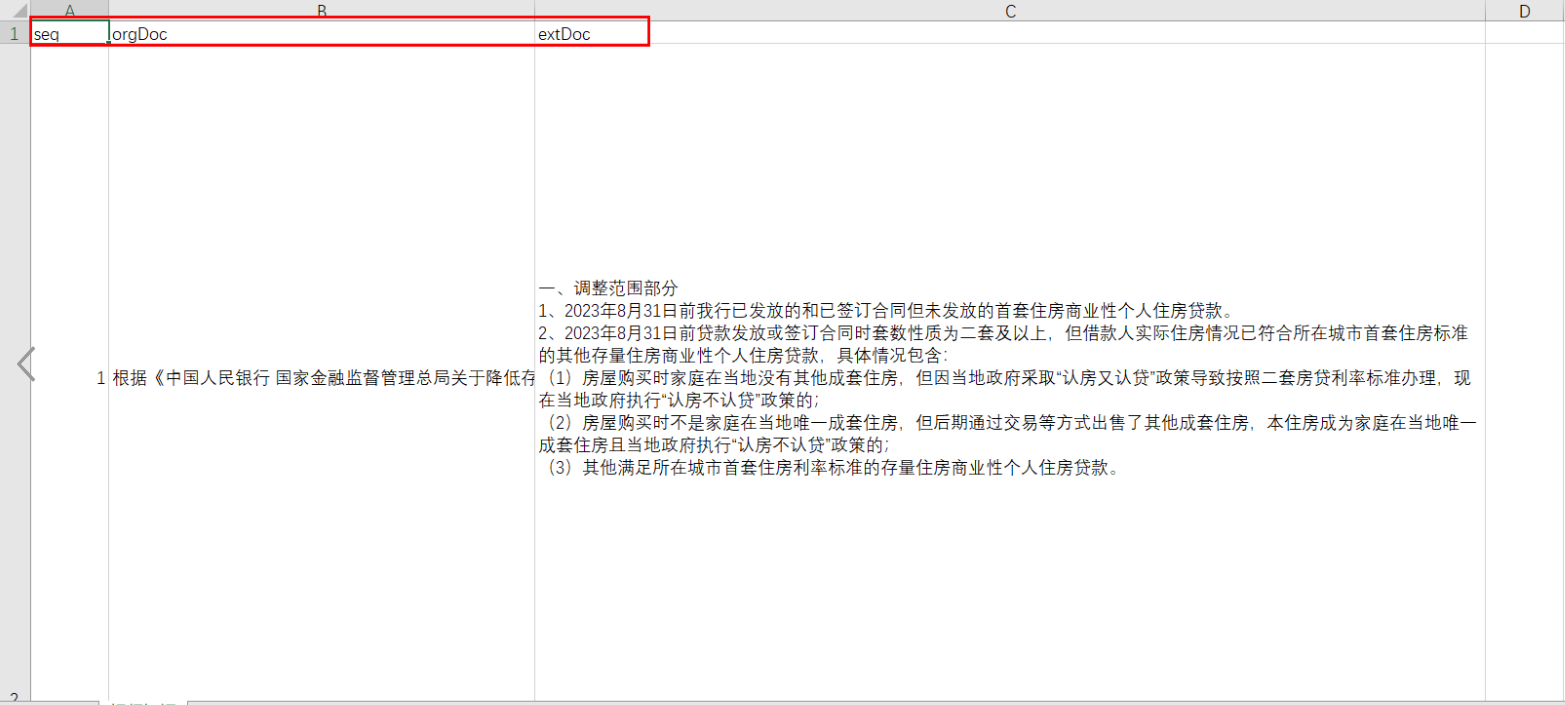Select the orgDoc header cell

click(x=321, y=34)
